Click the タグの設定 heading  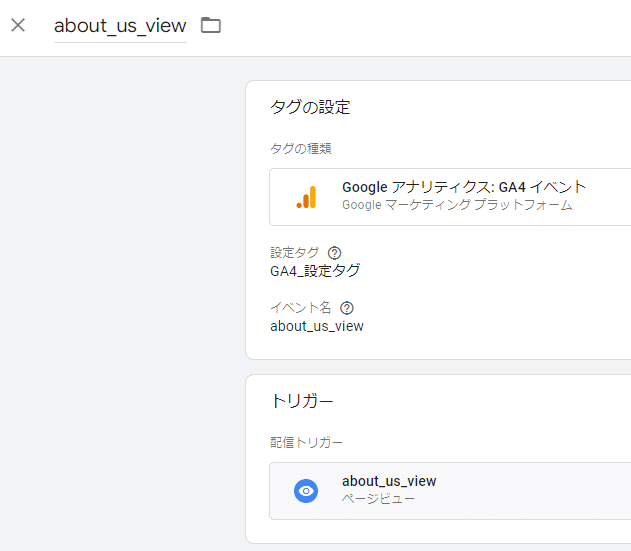[310, 107]
